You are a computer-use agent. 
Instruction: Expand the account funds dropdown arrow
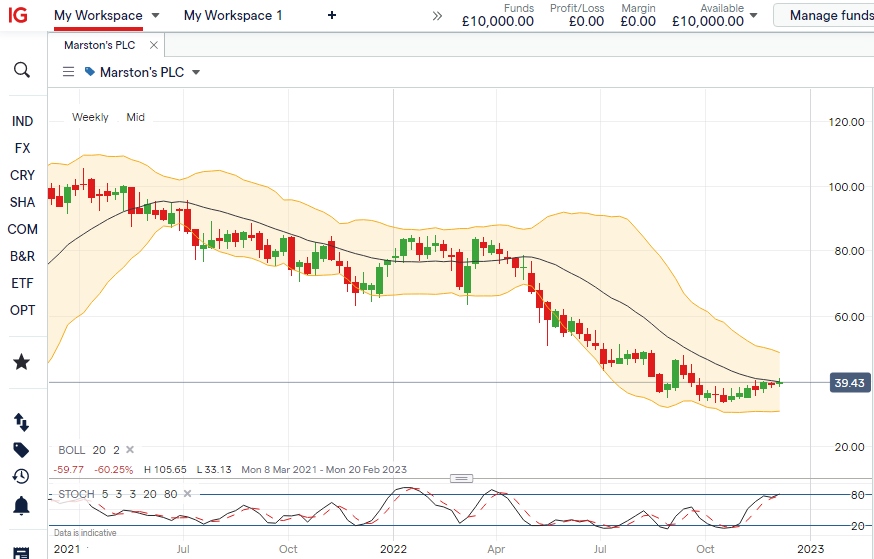point(753,16)
